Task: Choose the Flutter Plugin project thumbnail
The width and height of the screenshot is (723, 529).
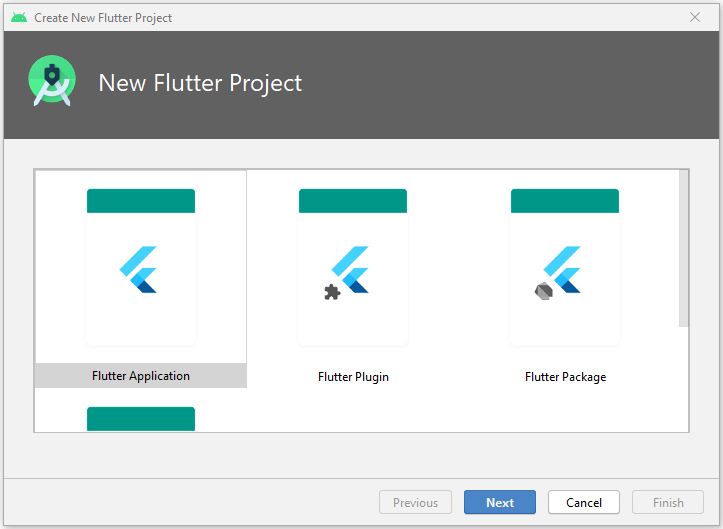Action: (x=353, y=267)
